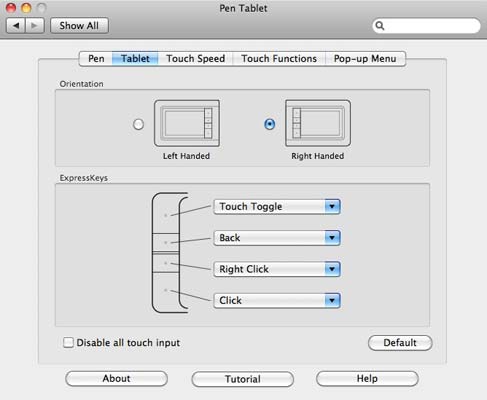This screenshot has height=400, width=487.
Task: Open the Touch Toggle dropdown
Action: (x=277, y=207)
